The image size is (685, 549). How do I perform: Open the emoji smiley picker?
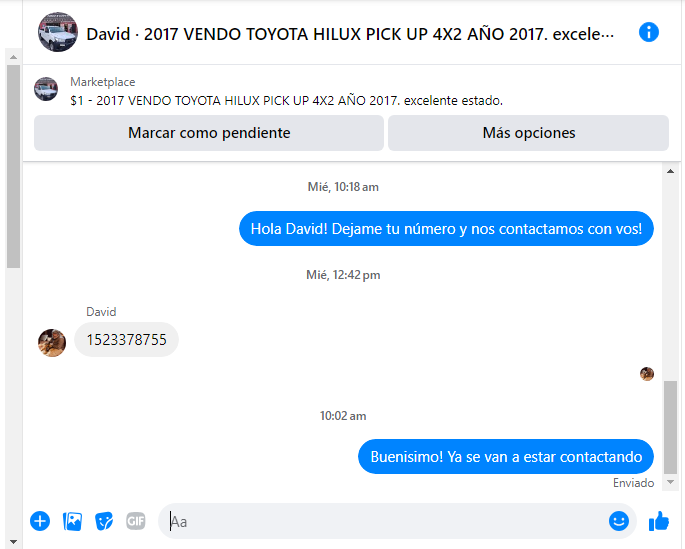(619, 521)
